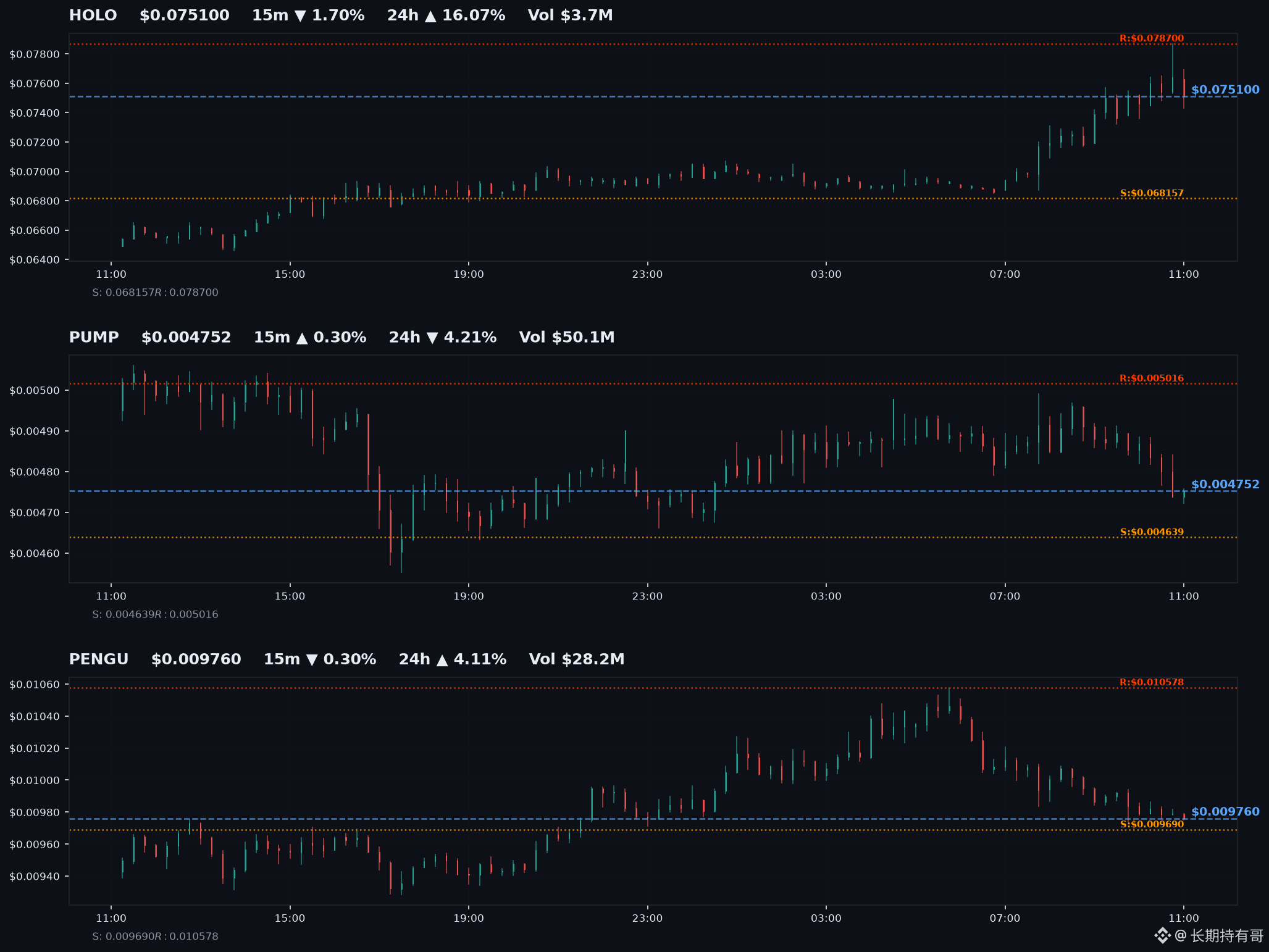Click the $0.00500 y-axis label
1269x952 pixels.
(x=35, y=390)
